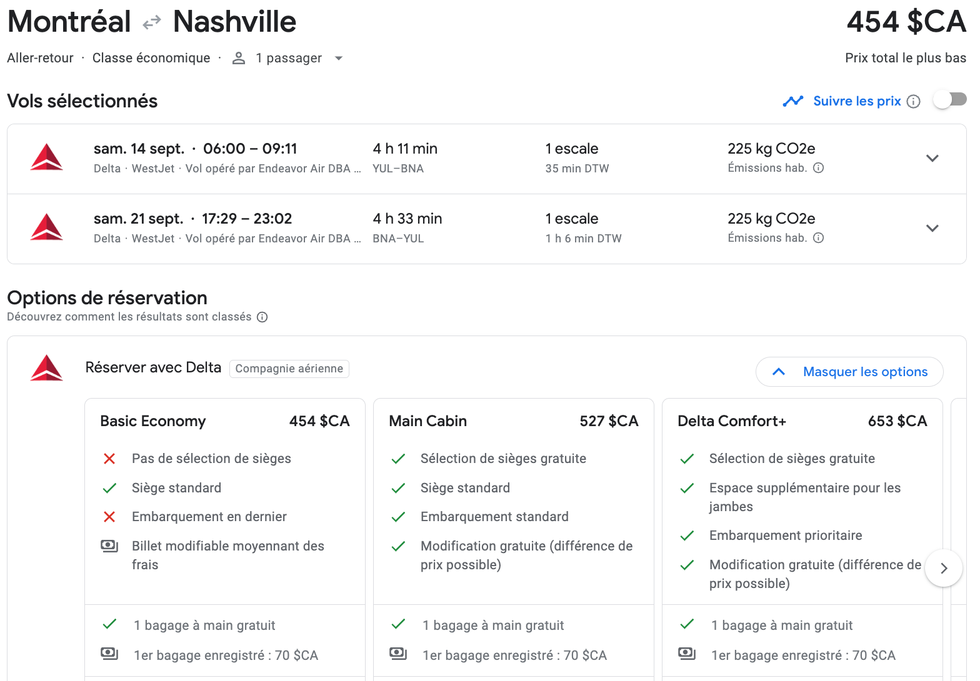Click the Delta logo next to 'Réserver avec Delta'
The width and height of the screenshot is (980, 681).
point(46,367)
